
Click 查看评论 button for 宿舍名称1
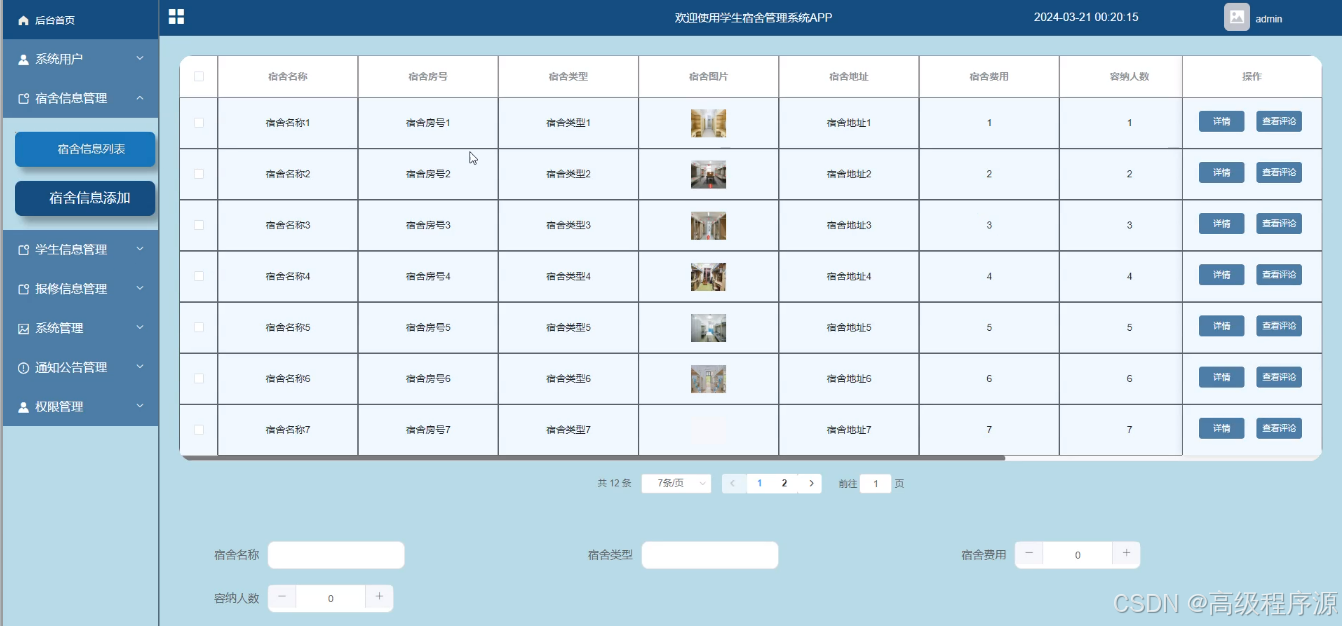[x=1279, y=122]
